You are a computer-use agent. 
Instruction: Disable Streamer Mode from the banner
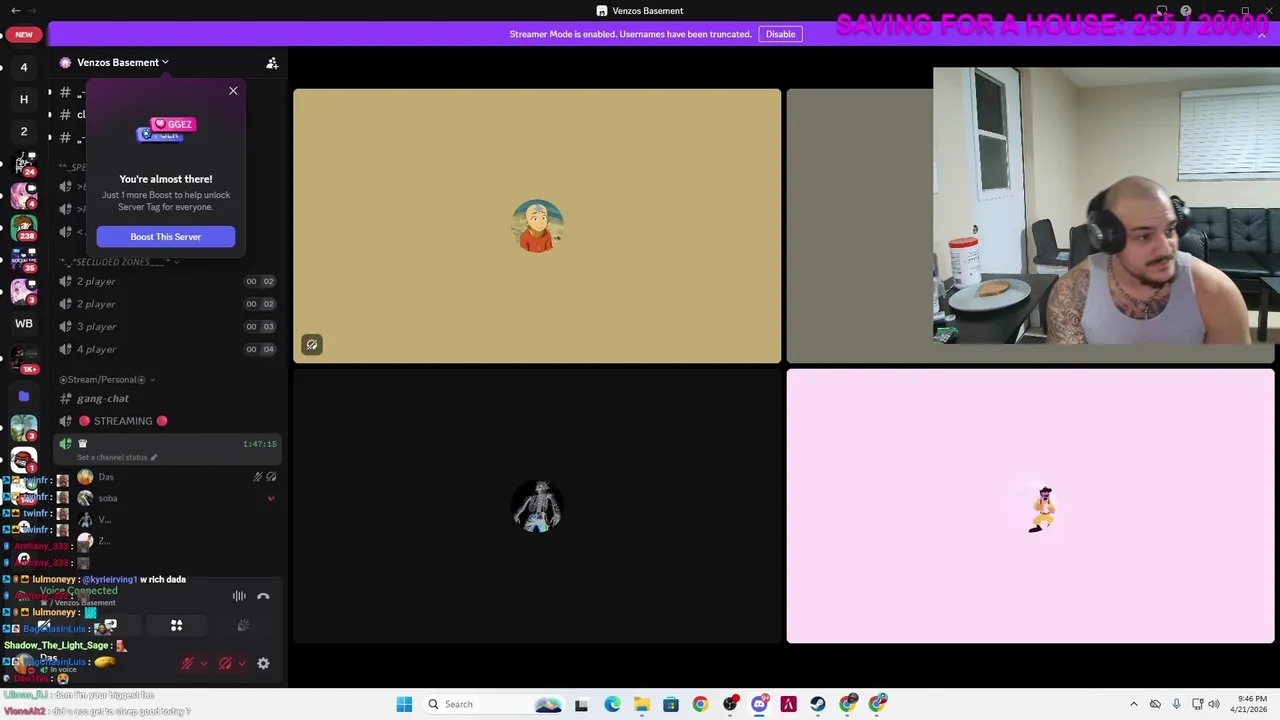[x=780, y=34]
